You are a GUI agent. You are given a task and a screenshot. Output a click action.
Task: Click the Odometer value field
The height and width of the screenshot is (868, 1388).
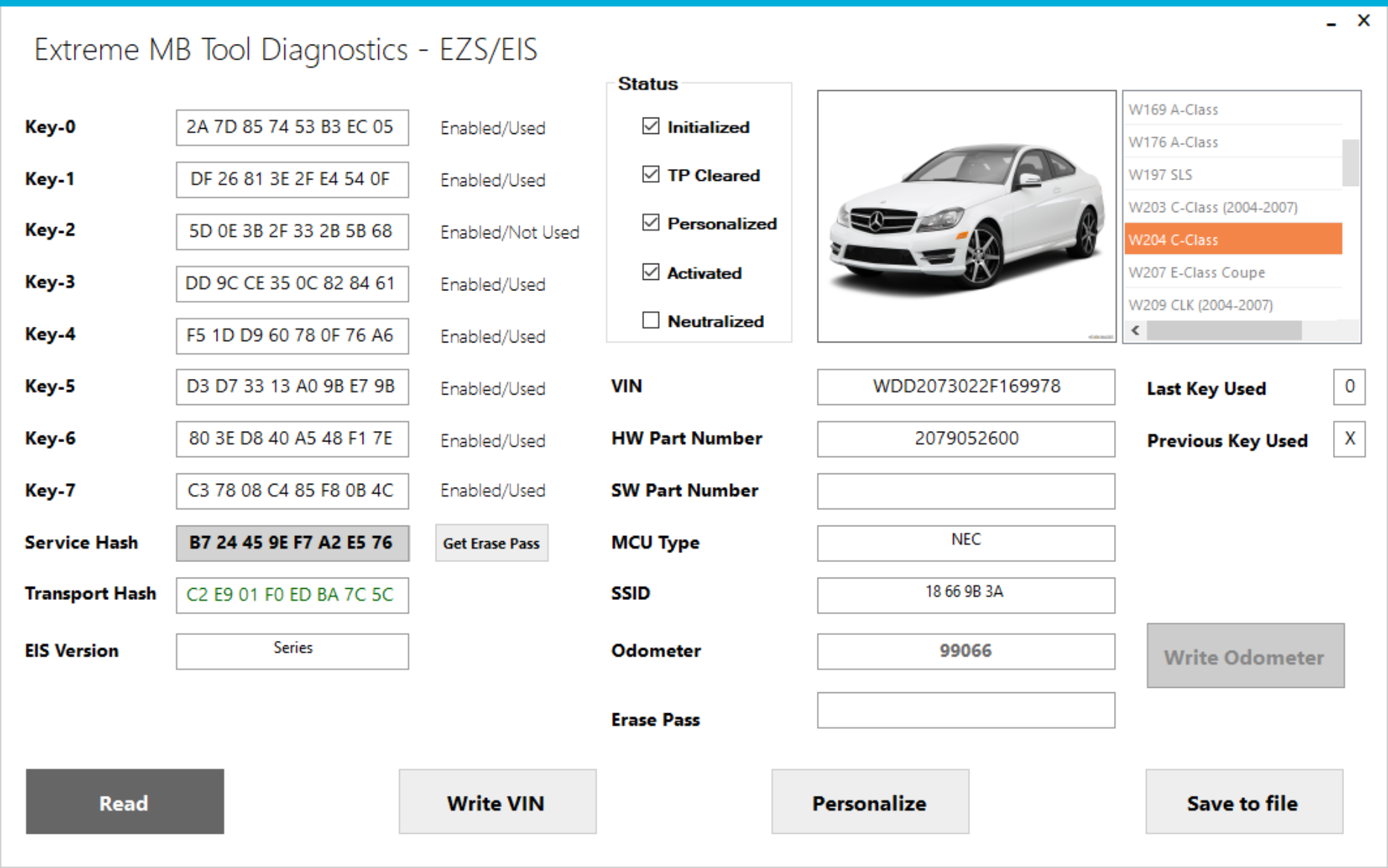pos(966,651)
